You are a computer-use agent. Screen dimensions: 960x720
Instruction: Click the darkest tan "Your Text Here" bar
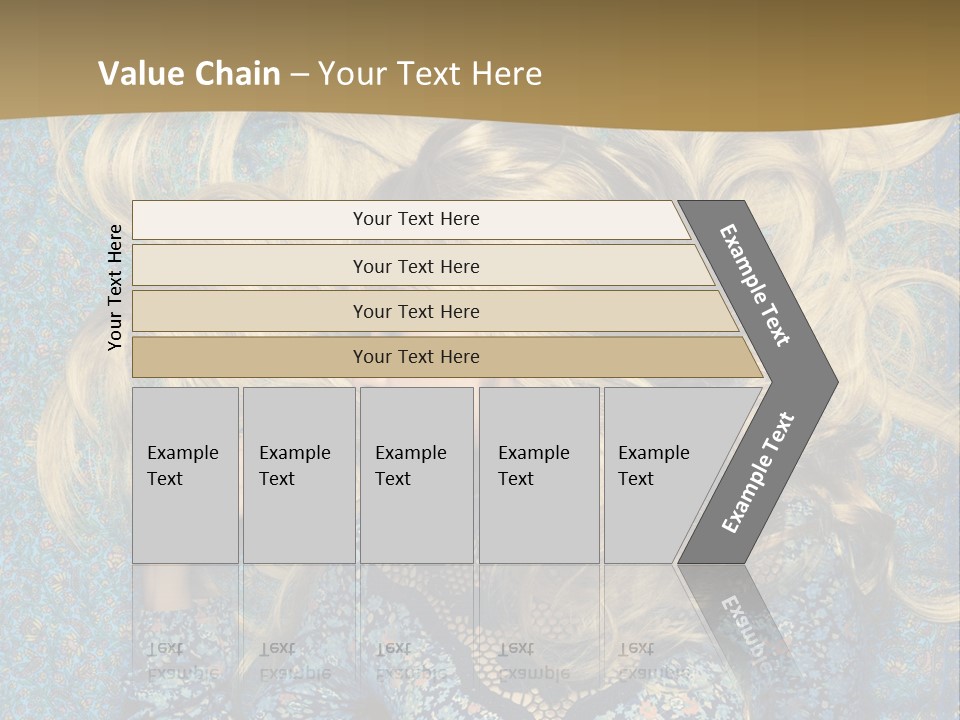click(x=415, y=357)
